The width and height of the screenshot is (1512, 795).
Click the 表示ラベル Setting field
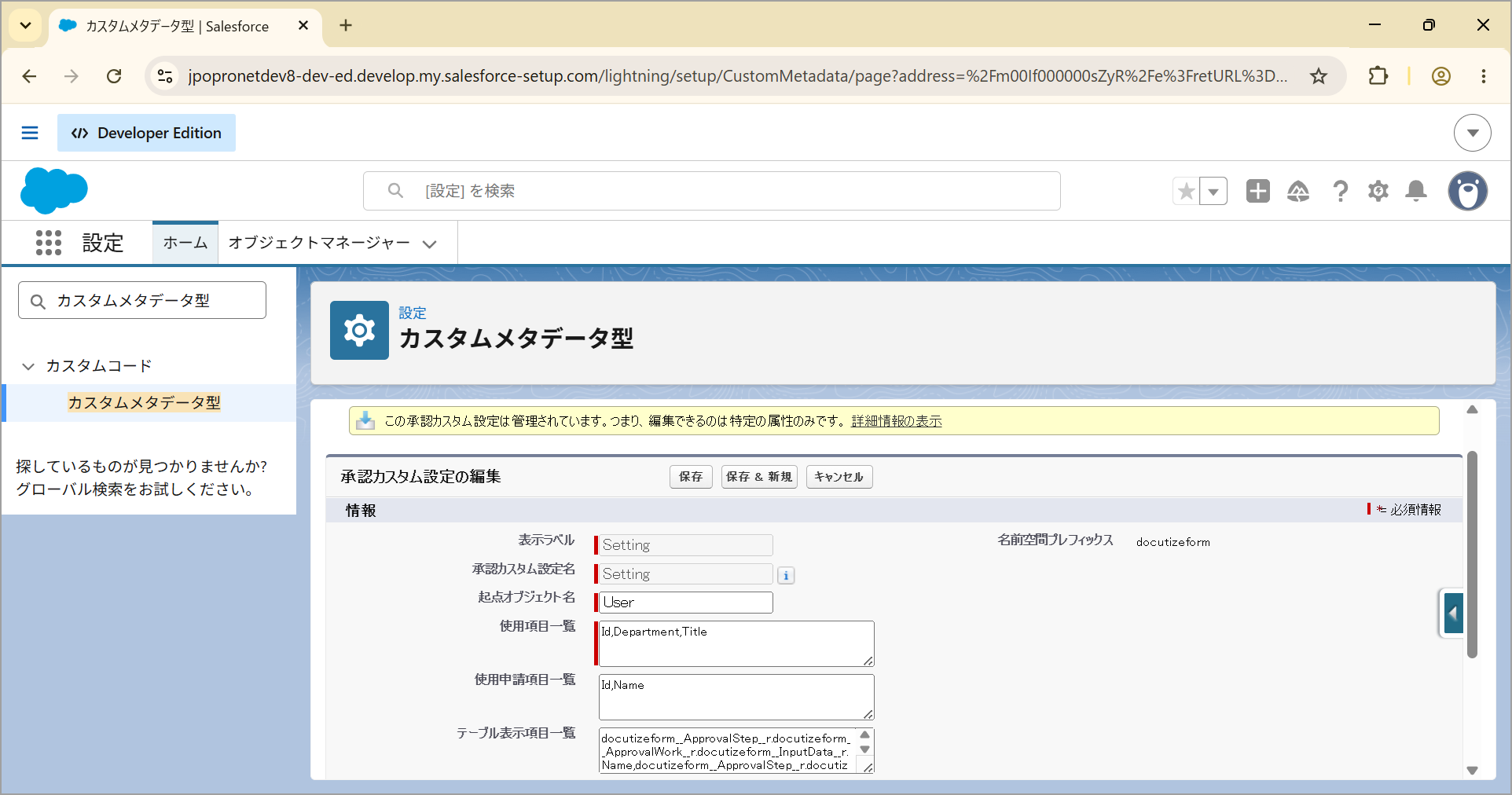[686, 545]
